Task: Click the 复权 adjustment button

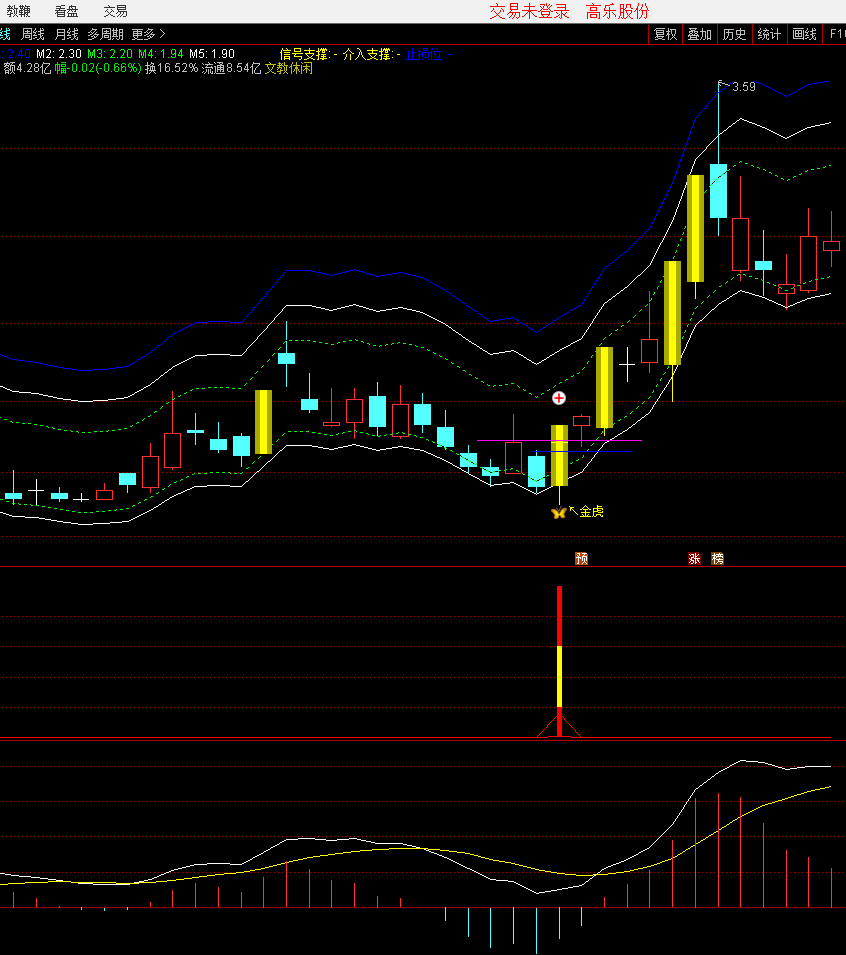Action: point(665,34)
